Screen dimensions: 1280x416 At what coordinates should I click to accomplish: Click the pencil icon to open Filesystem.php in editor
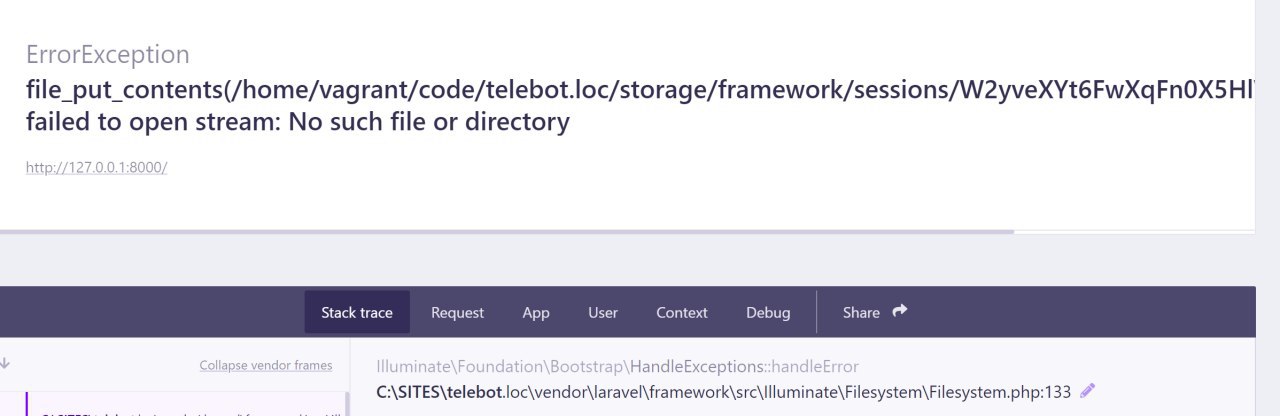(1088, 392)
